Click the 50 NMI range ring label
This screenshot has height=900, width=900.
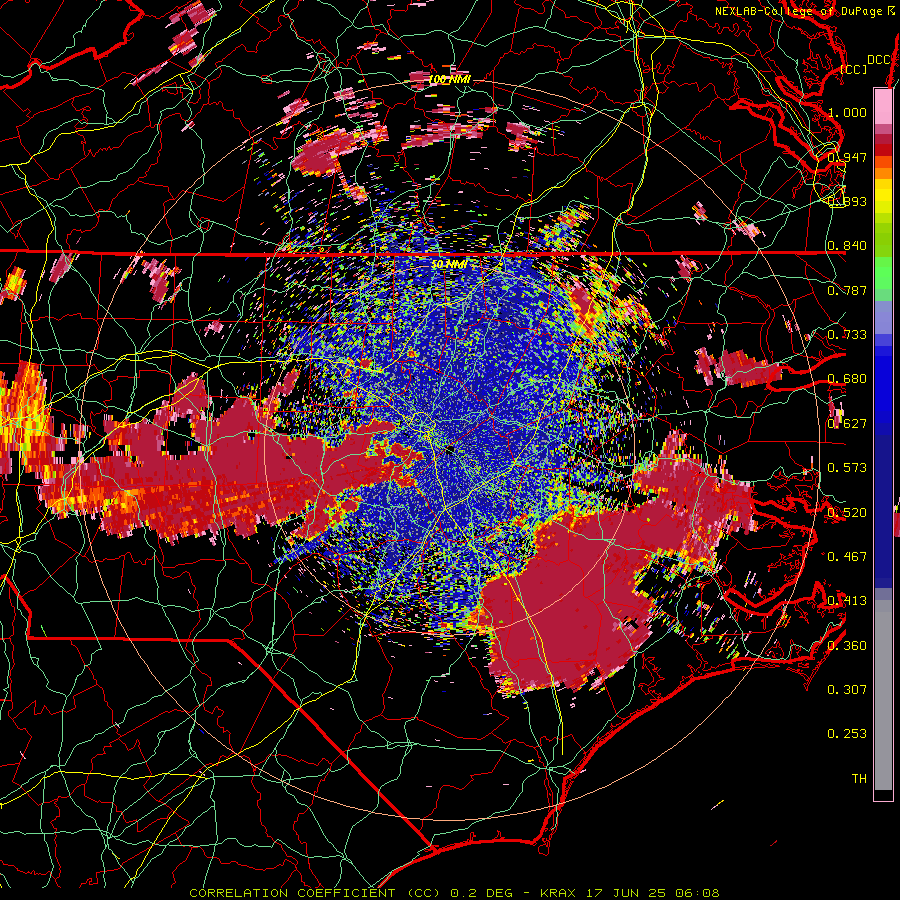(x=449, y=264)
